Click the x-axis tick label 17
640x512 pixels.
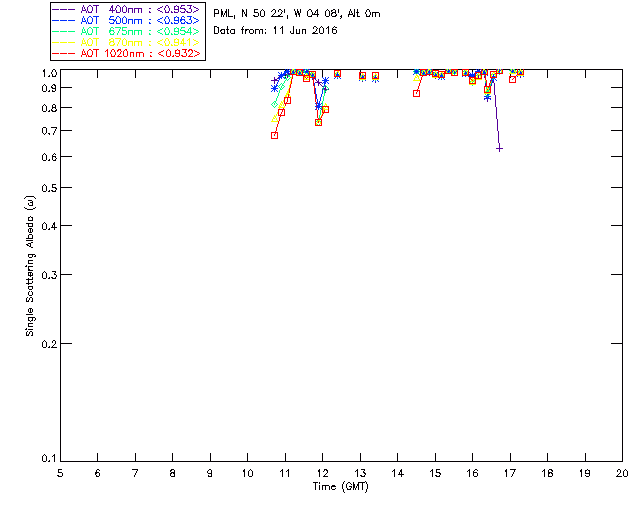[x=510, y=473]
